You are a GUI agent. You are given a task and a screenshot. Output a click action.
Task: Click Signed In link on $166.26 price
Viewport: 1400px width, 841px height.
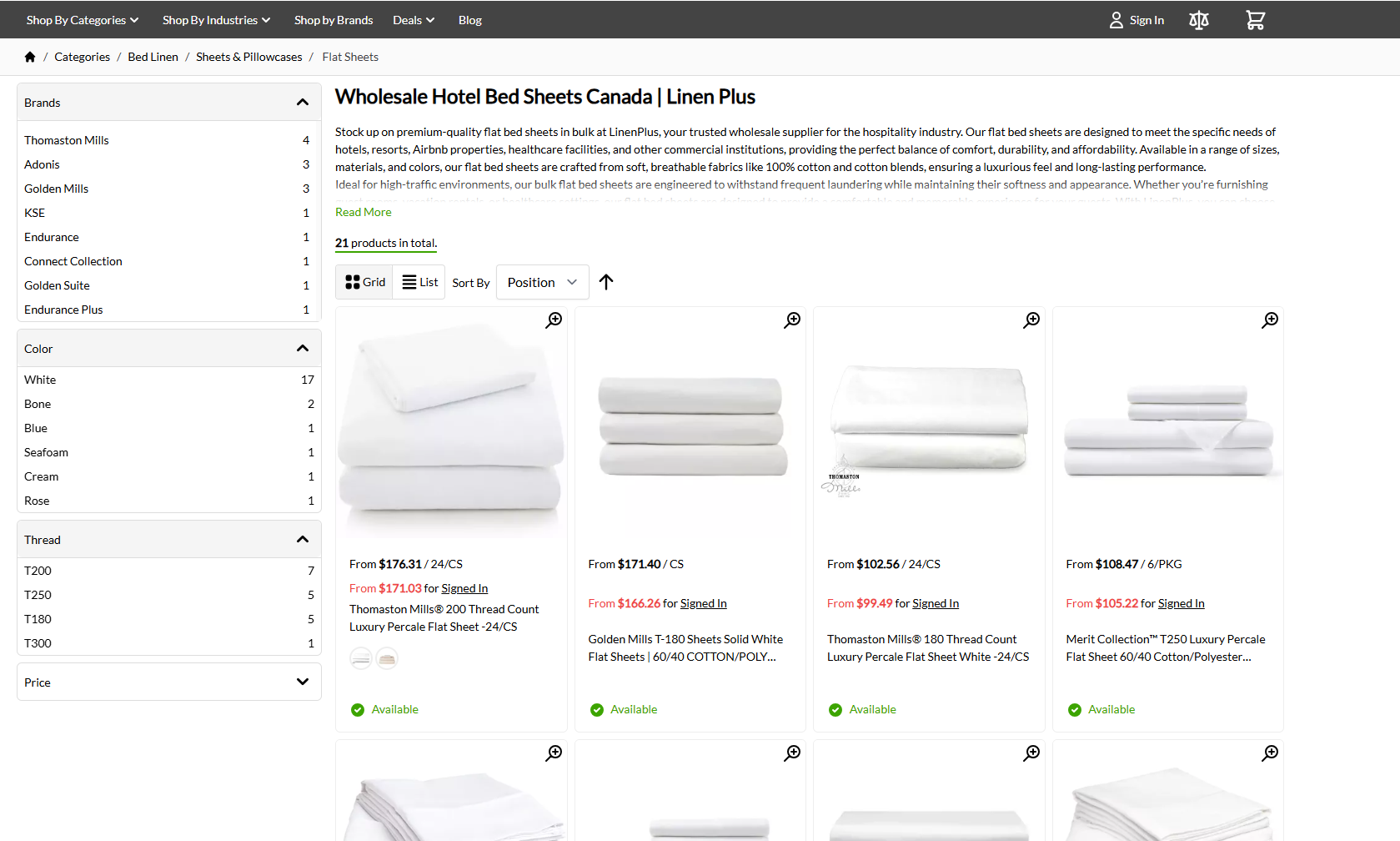click(x=704, y=603)
